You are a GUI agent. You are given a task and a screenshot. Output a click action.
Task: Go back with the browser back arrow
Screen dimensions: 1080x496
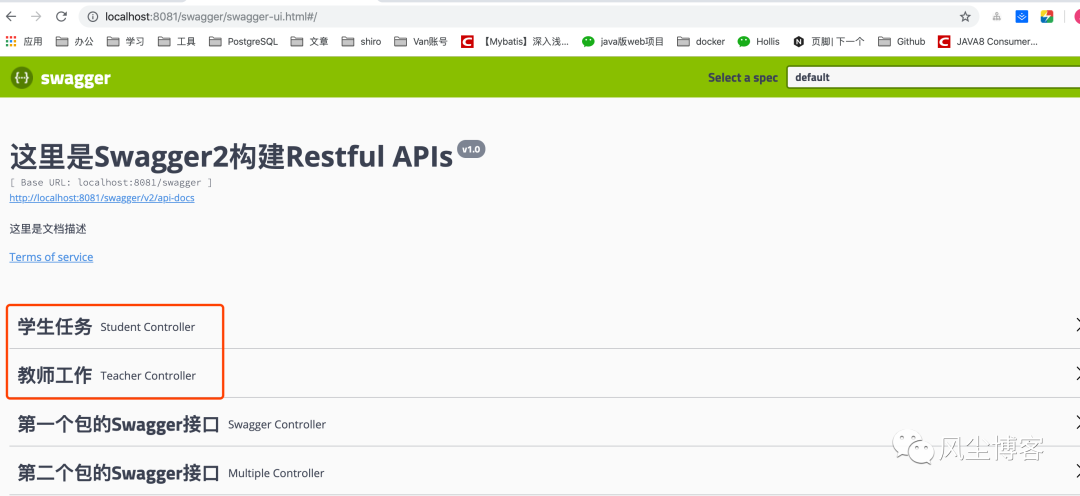11,17
